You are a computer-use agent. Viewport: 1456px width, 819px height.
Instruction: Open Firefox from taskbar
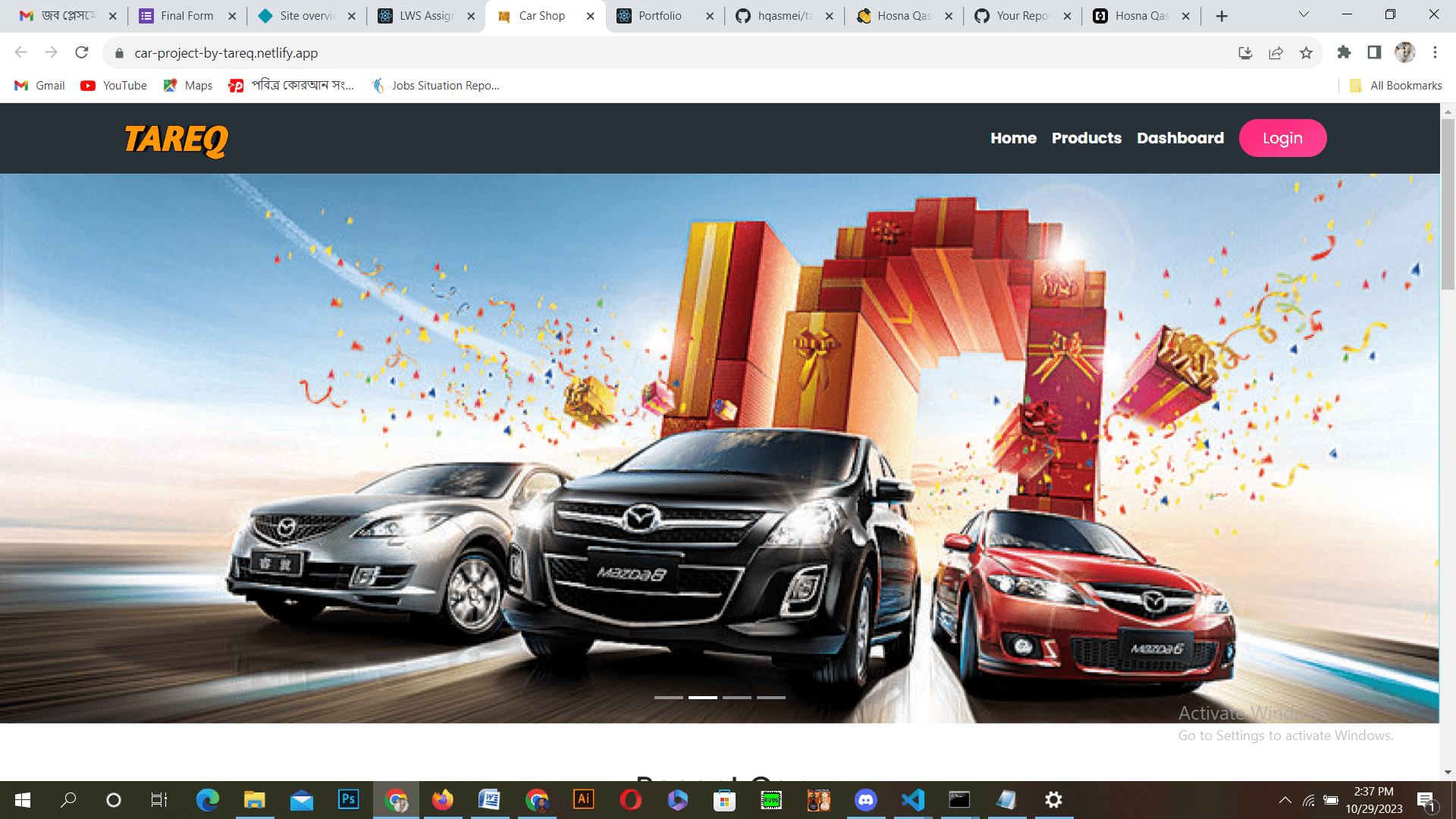[x=442, y=800]
